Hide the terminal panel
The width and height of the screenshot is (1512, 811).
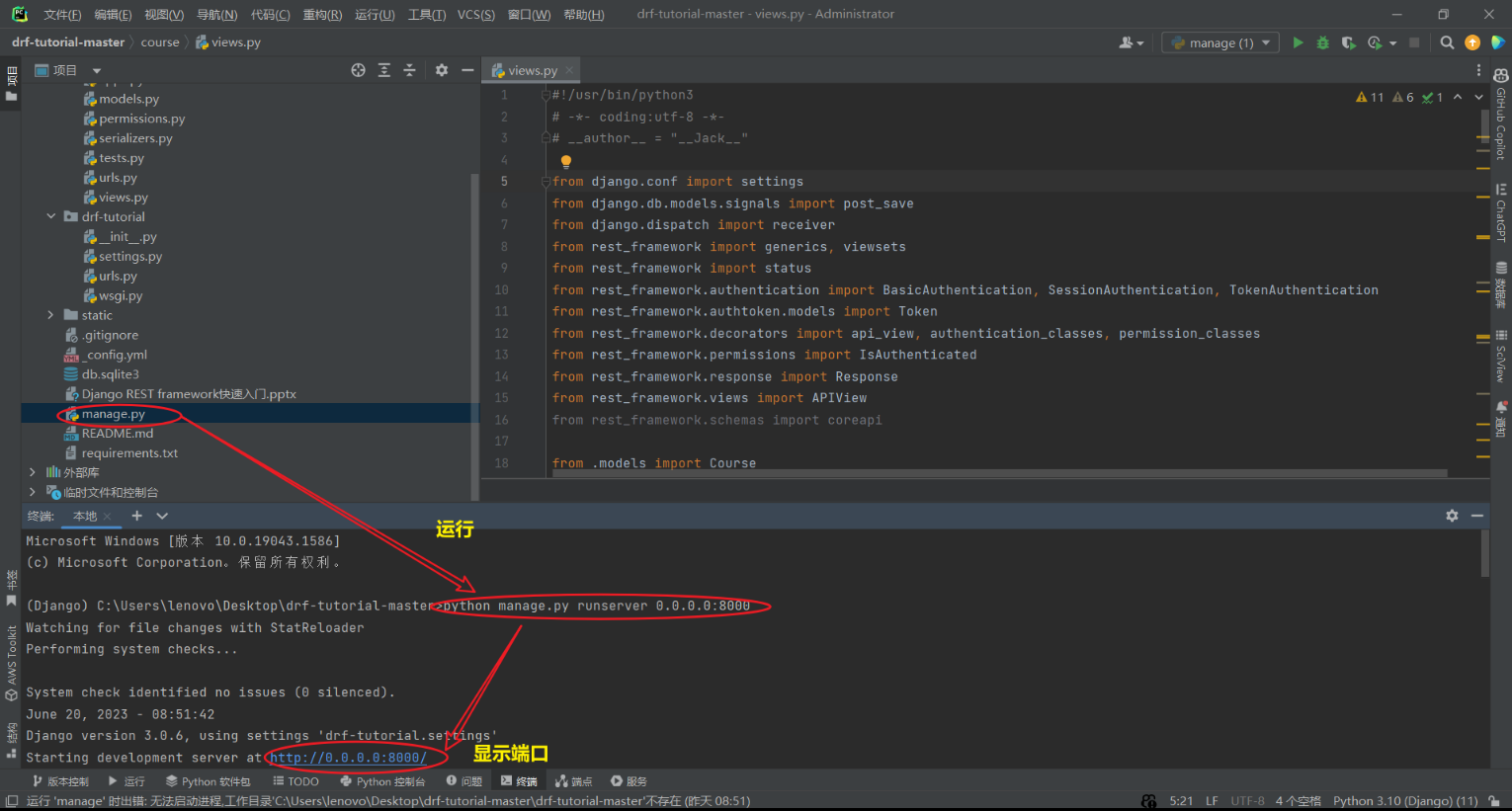click(x=1476, y=516)
